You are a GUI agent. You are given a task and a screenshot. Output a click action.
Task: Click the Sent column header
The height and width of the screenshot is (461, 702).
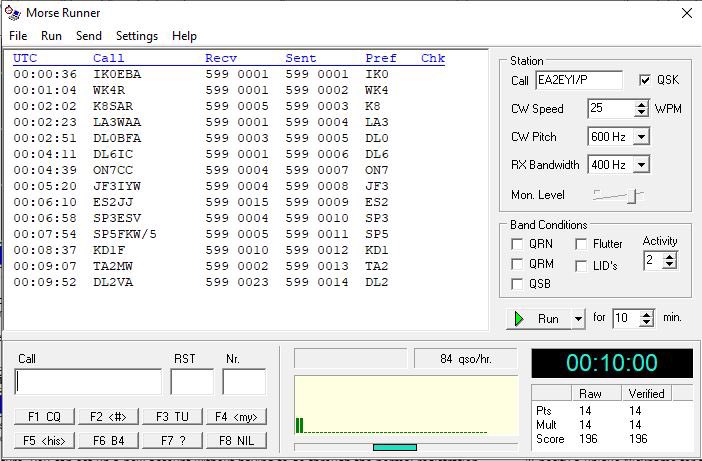click(x=301, y=58)
